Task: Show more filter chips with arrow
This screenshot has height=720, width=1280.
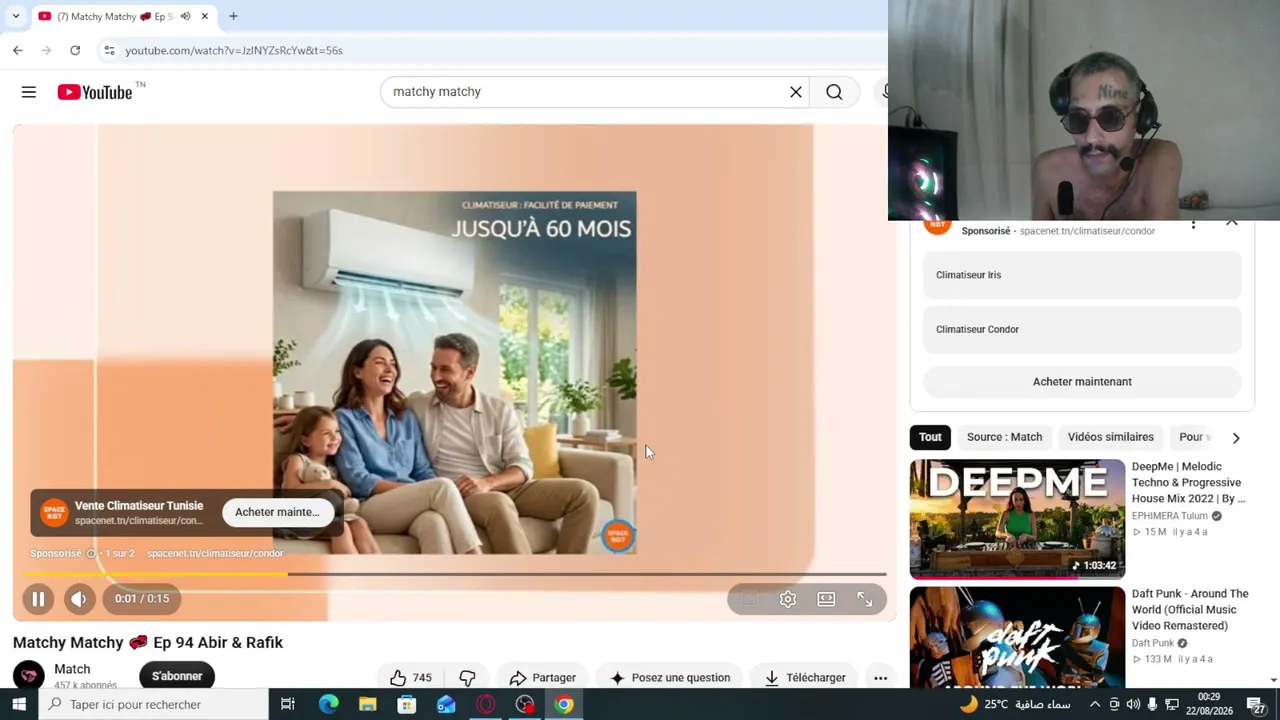Action: point(1236,437)
